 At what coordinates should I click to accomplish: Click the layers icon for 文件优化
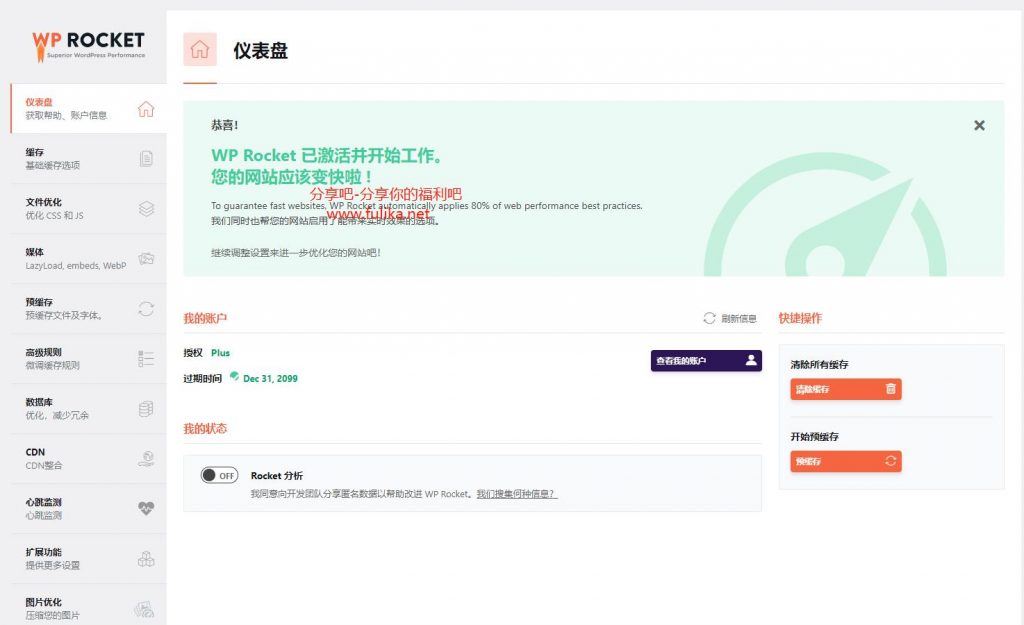point(146,208)
